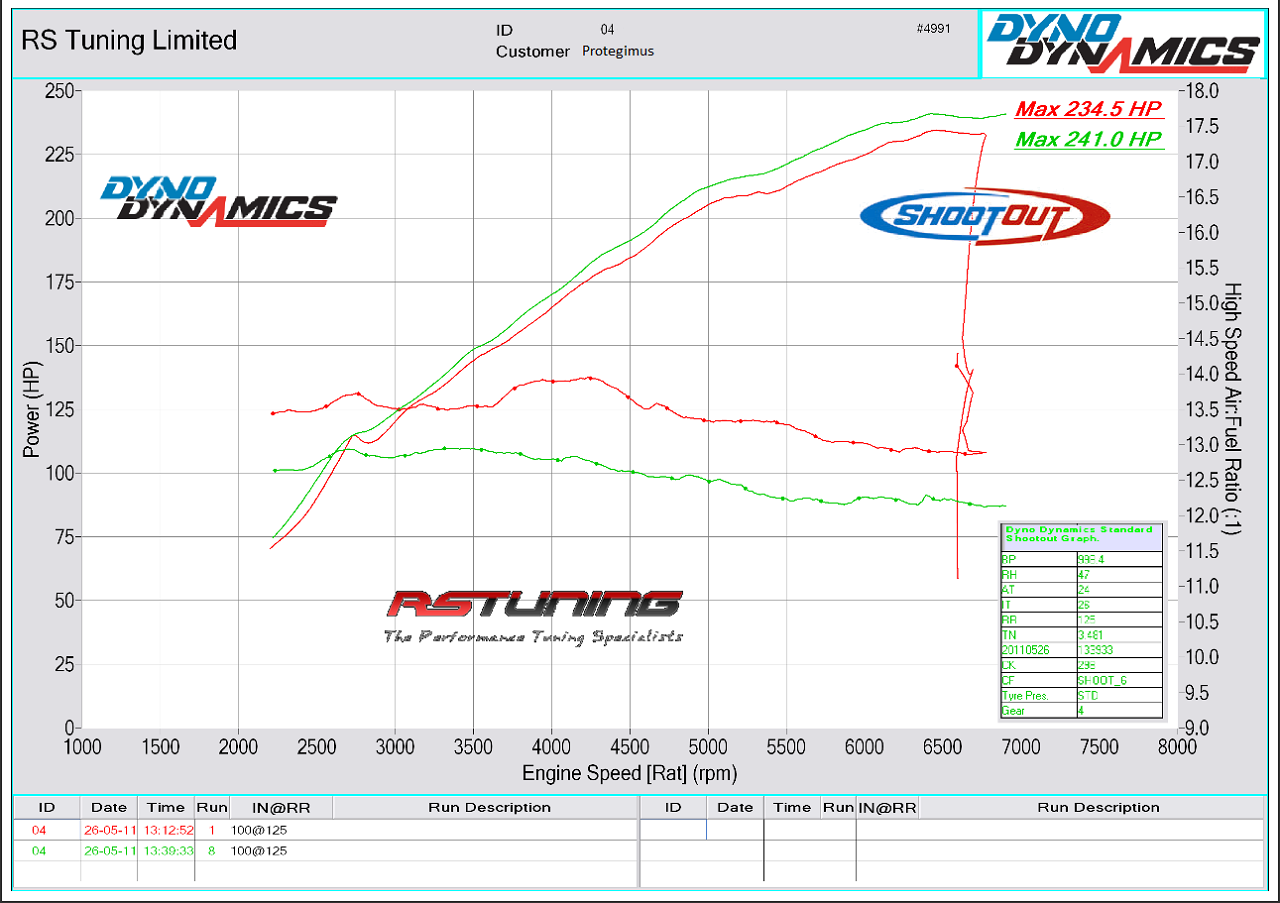This screenshot has width=1280, height=903.
Task: Click the Dyno Dynamics watermark on graph
Action: coord(217,201)
